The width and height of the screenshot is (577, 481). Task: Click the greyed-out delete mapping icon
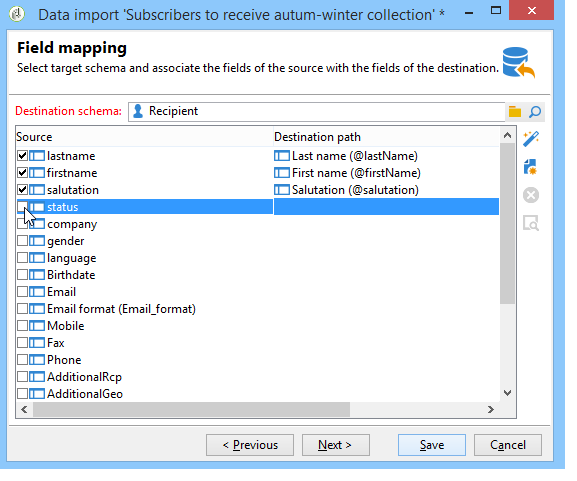pyautogui.click(x=531, y=195)
